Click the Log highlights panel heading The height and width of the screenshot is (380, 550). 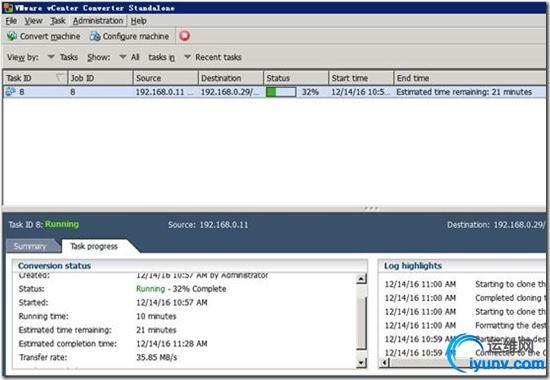pyautogui.click(x=413, y=266)
